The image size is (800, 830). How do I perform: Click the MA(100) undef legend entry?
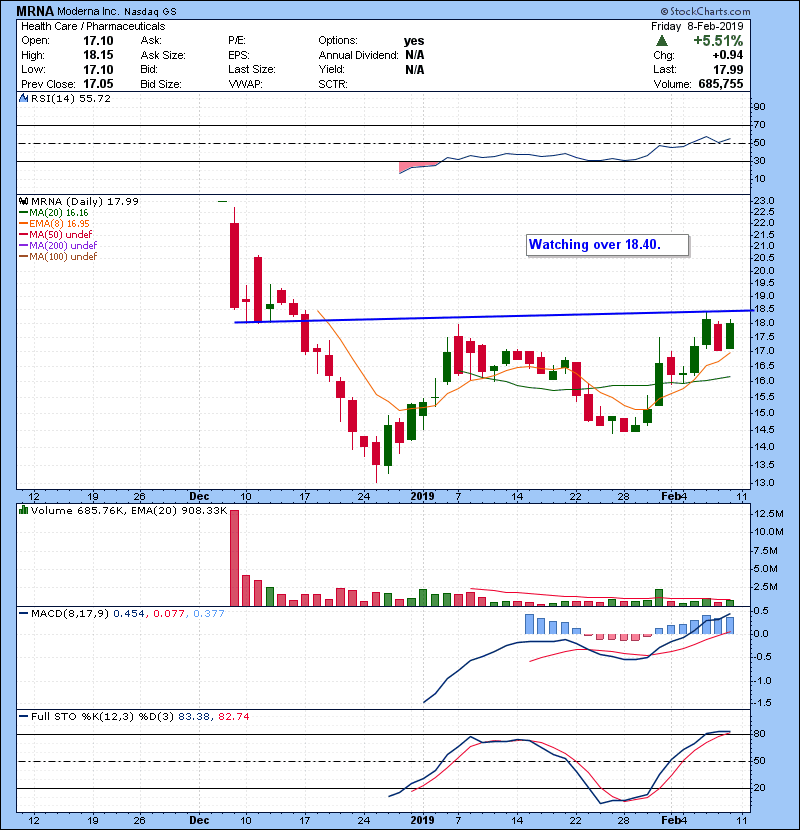[58, 257]
